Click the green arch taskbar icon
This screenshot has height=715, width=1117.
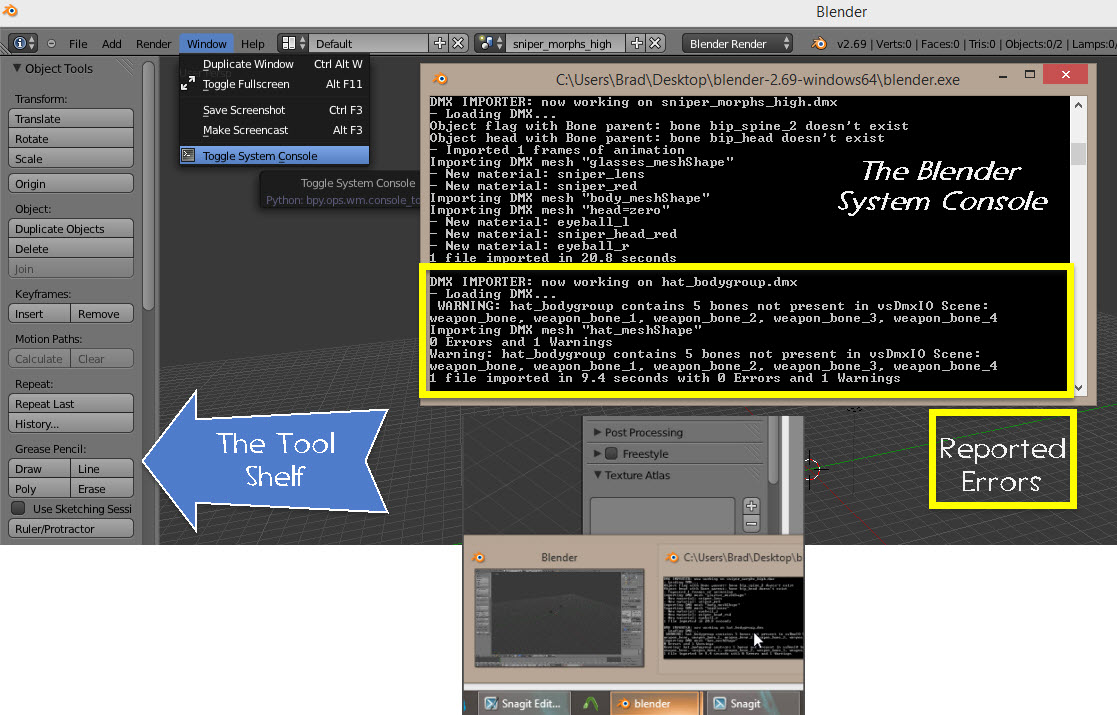591,704
